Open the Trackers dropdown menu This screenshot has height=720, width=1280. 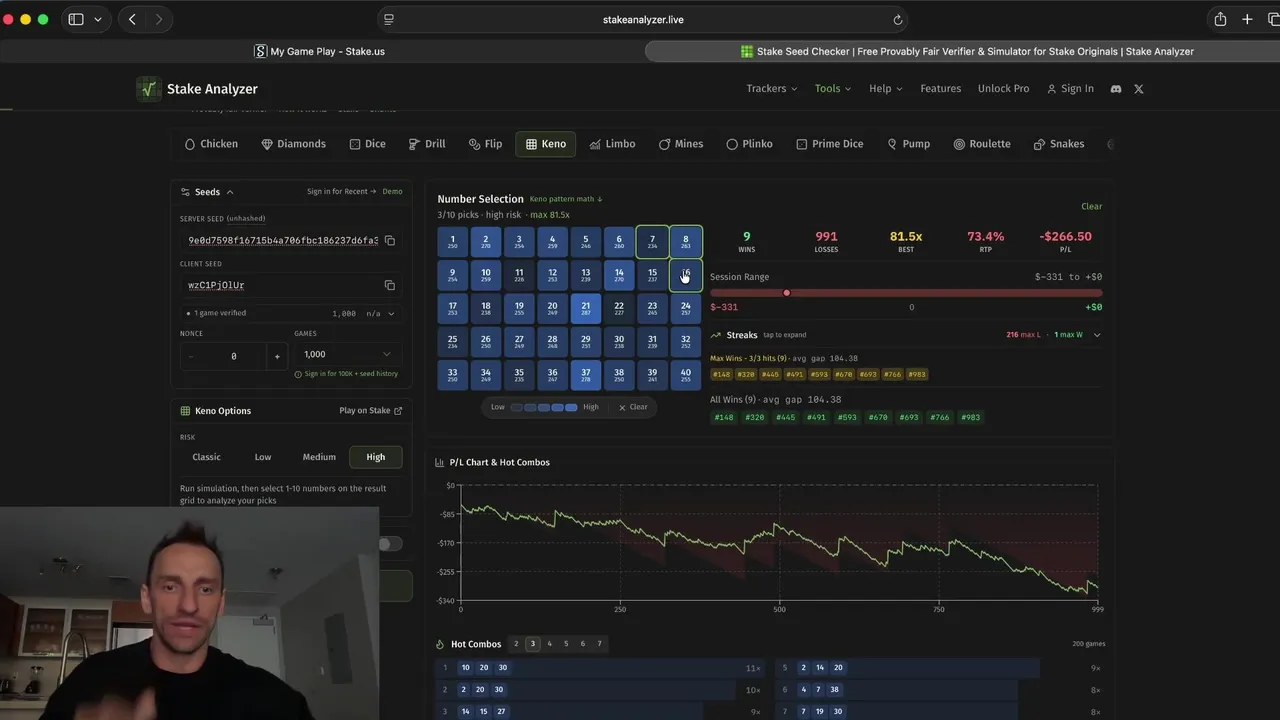(x=772, y=89)
